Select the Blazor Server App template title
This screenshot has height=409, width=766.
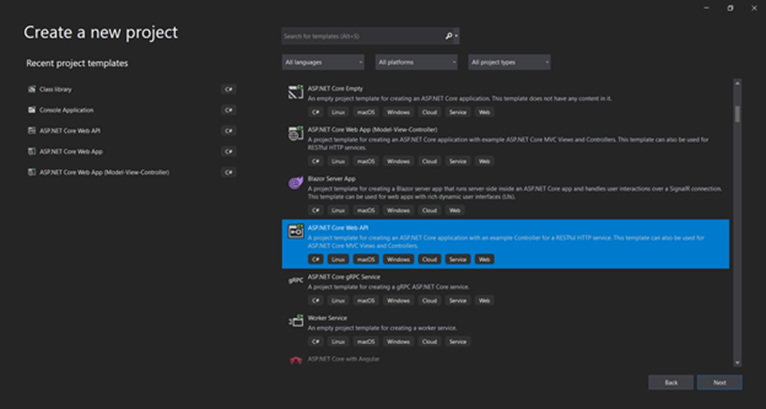pos(332,179)
